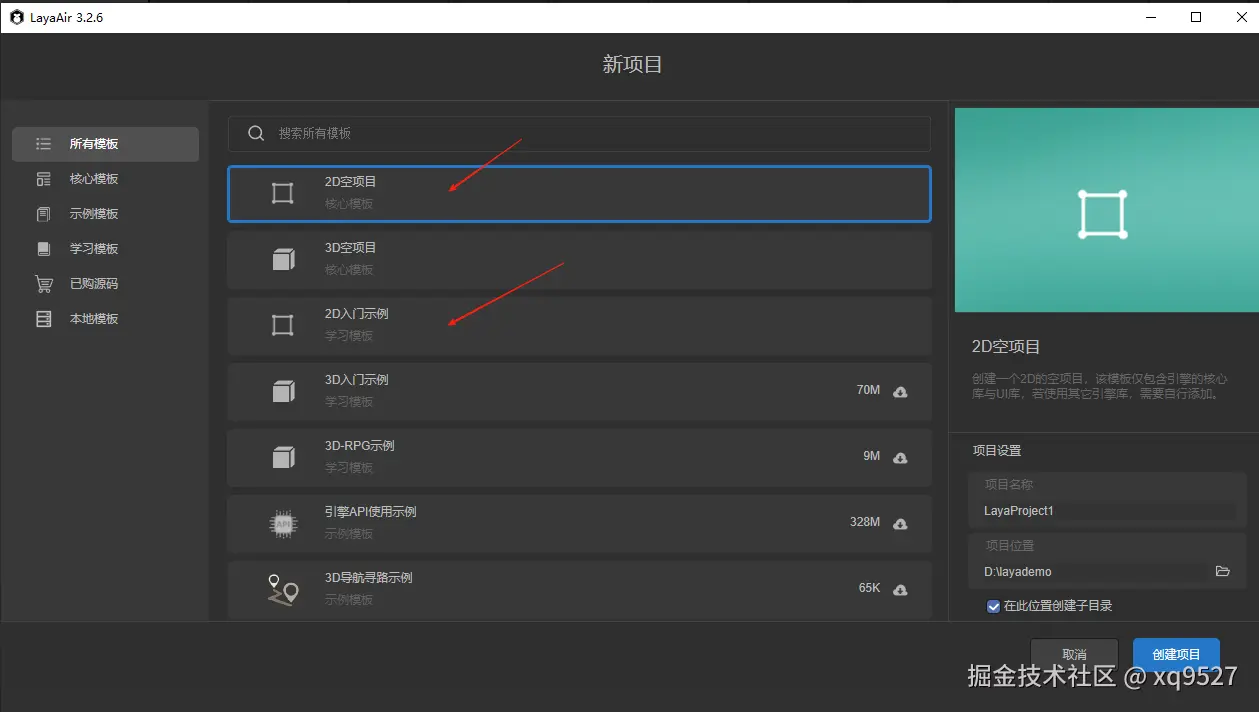Download the 3D入门示例 template via cloud icon
This screenshot has height=712, width=1259.
[900, 391]
